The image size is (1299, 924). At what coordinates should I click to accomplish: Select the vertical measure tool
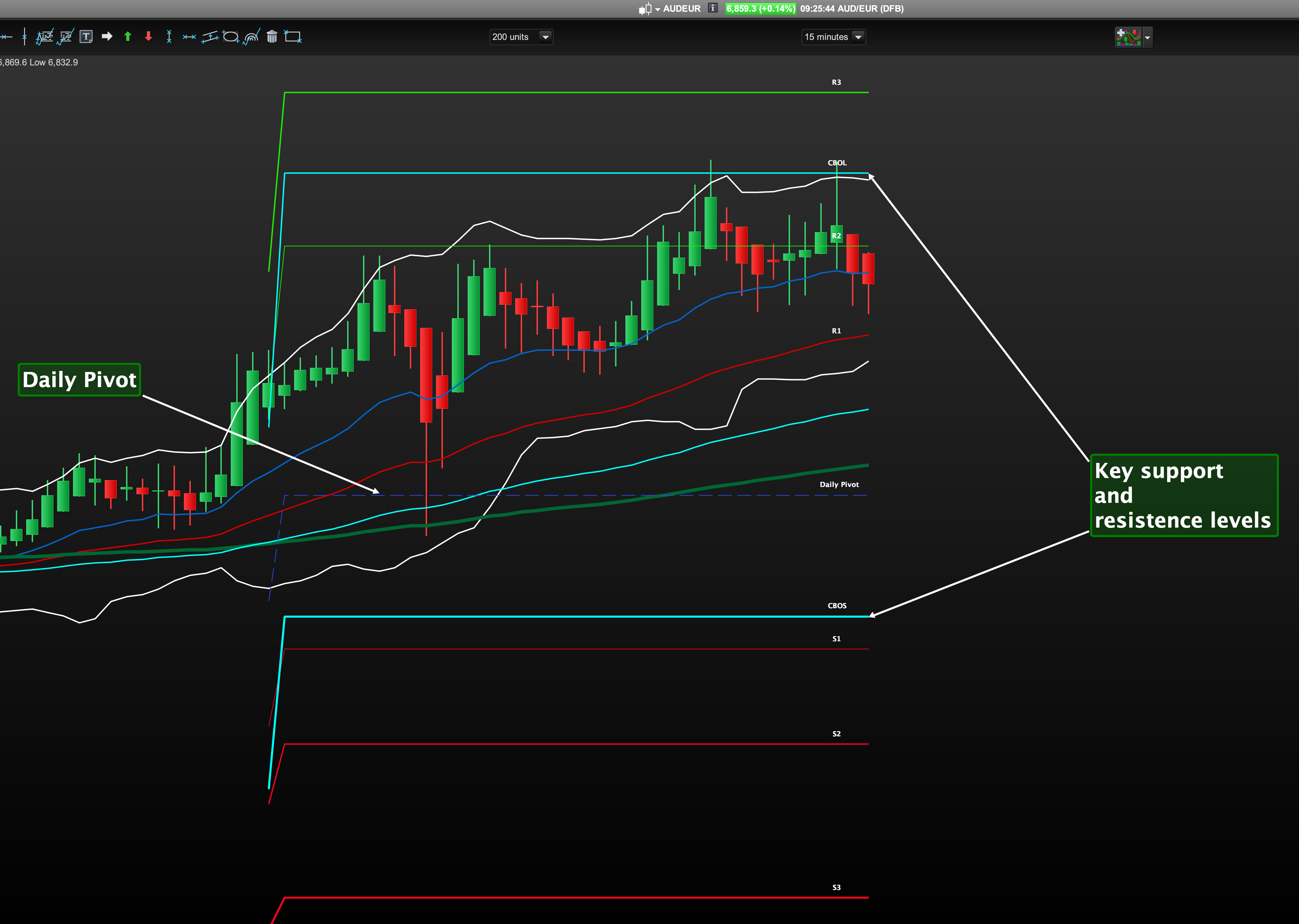(x=169, y=37)
